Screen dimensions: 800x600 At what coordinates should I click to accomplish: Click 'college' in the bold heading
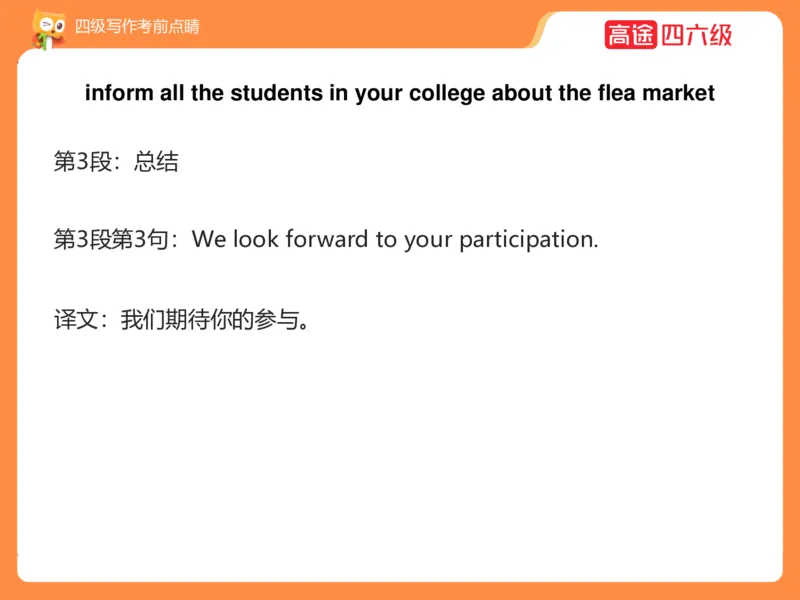[x=448, y=94]
